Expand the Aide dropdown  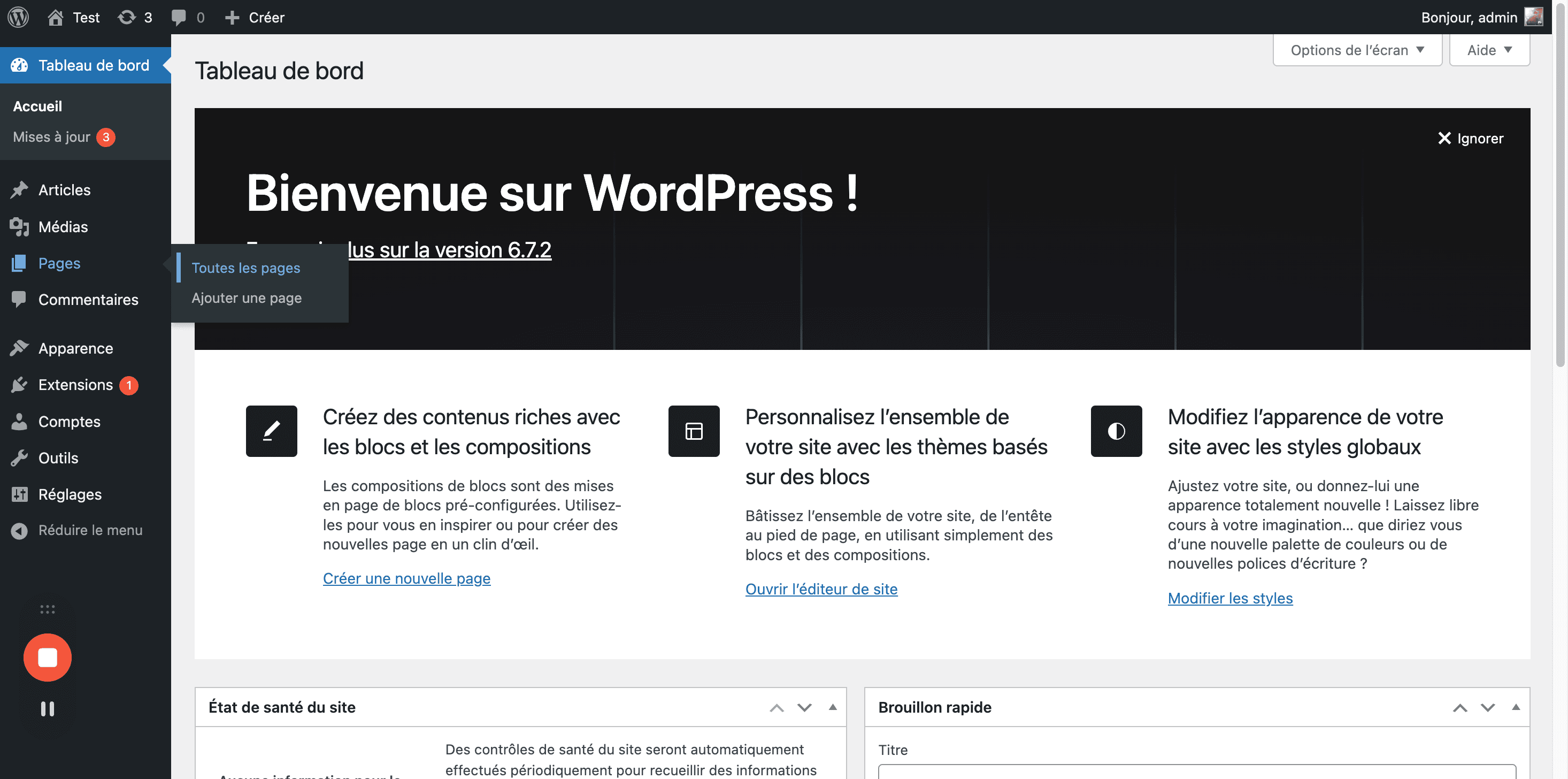1489,50
